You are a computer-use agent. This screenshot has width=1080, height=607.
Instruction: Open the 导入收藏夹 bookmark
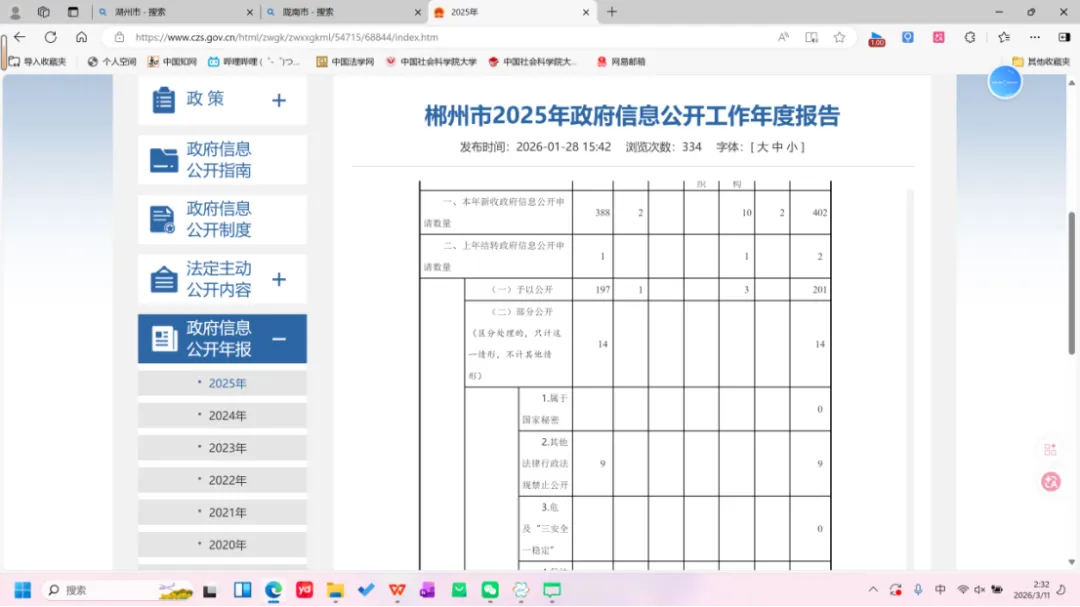click(x=38, y=62)
